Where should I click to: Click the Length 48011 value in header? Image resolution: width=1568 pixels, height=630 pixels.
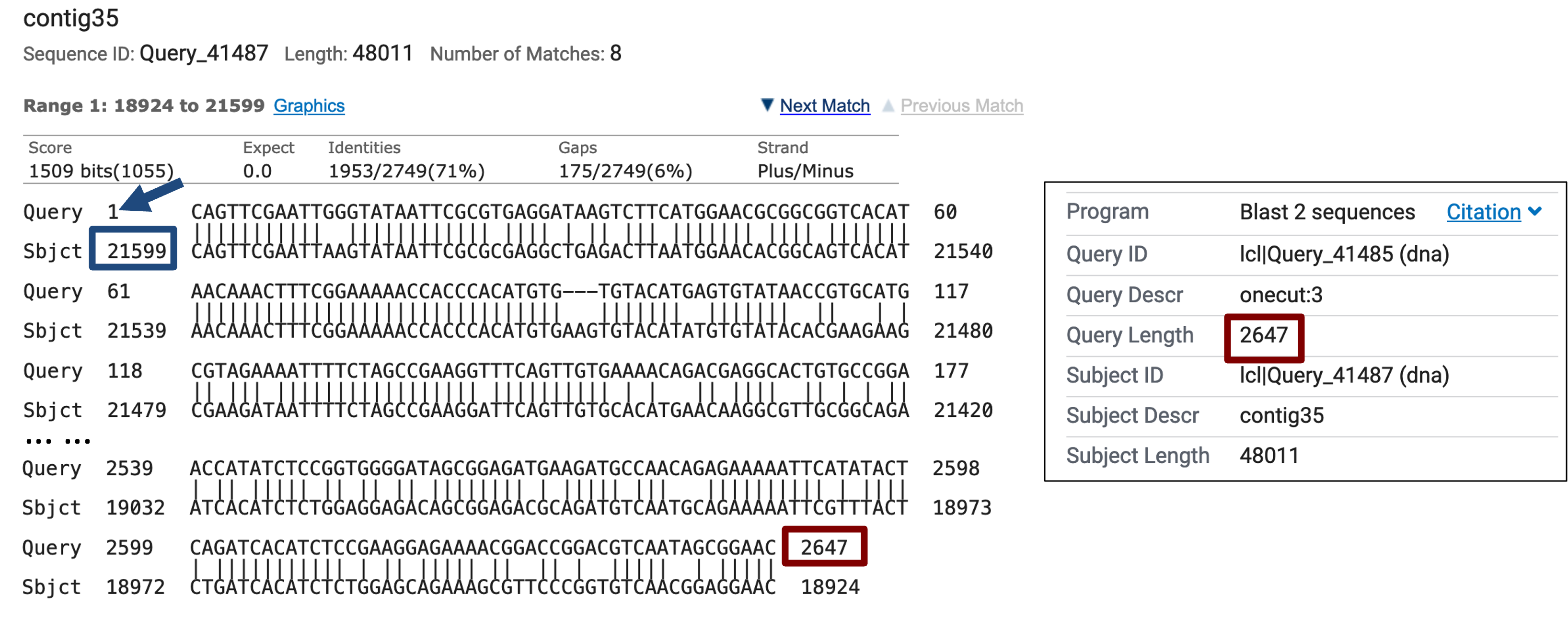click(x=382, y=54)
